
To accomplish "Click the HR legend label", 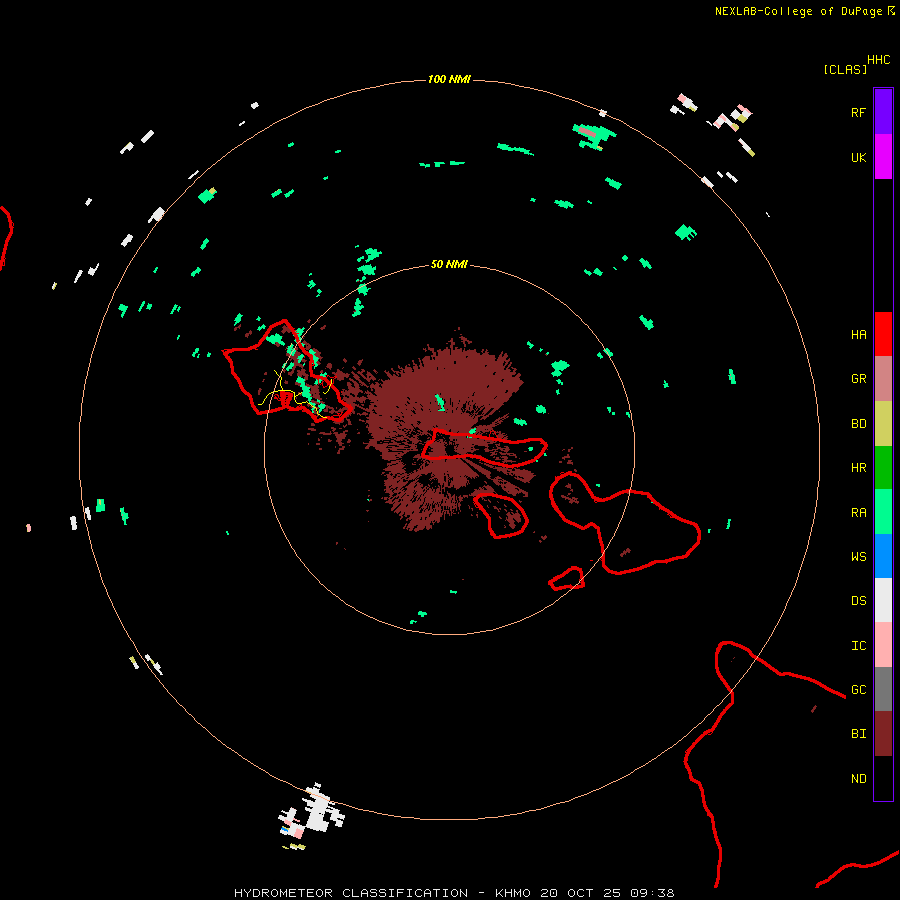I will (x=858, y=468).
